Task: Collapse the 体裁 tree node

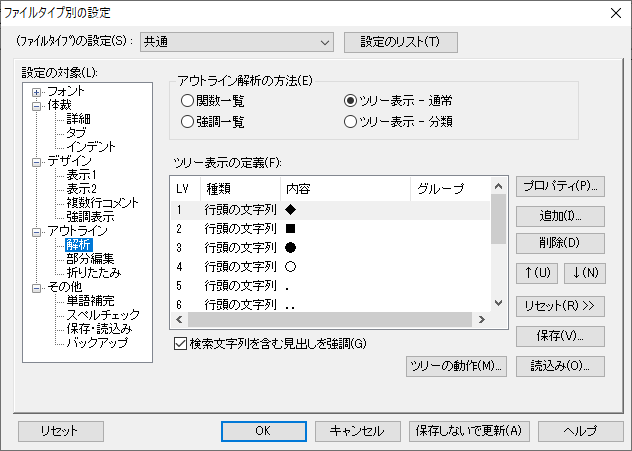Action: pyautogui.click(x=36, y=106)
